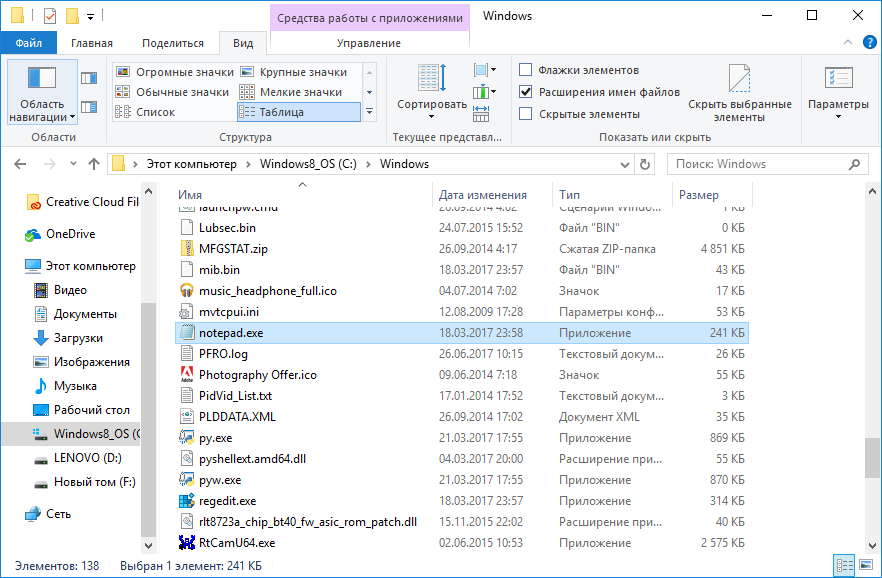Screen dimensions: 882x578
Task: Select Обычные значки layout
Action: (x=172, y=92)
